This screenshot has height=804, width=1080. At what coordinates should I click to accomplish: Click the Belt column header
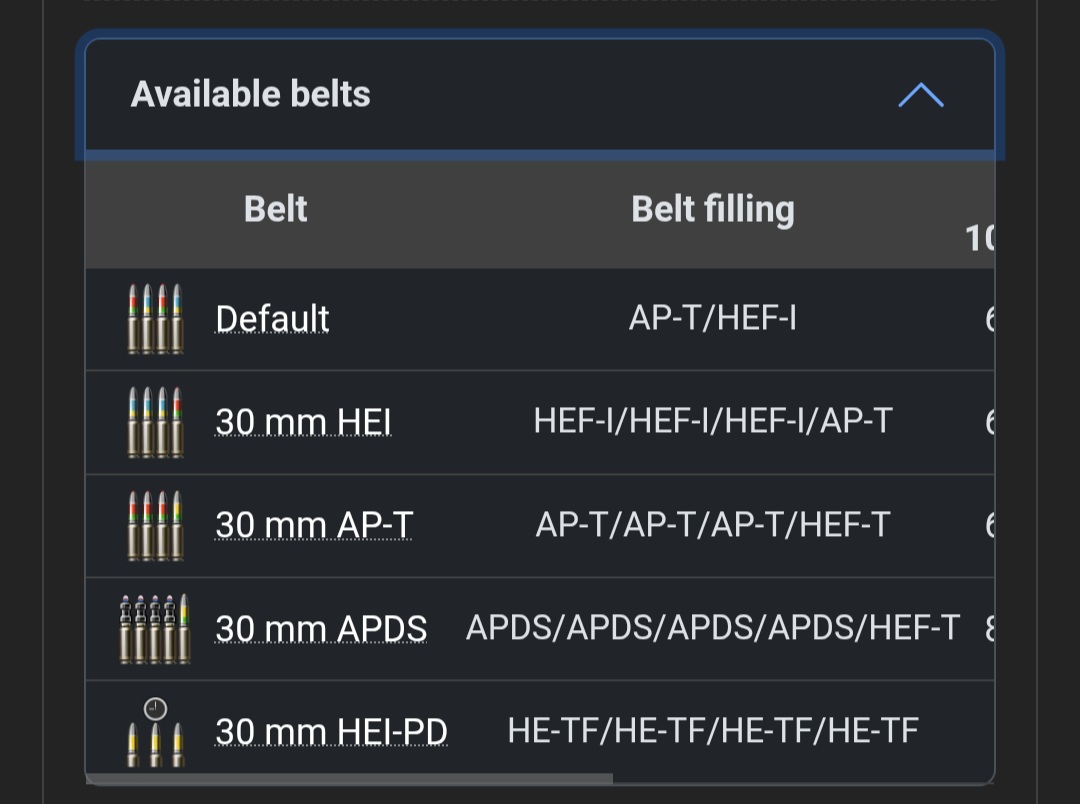click(275, 209)
